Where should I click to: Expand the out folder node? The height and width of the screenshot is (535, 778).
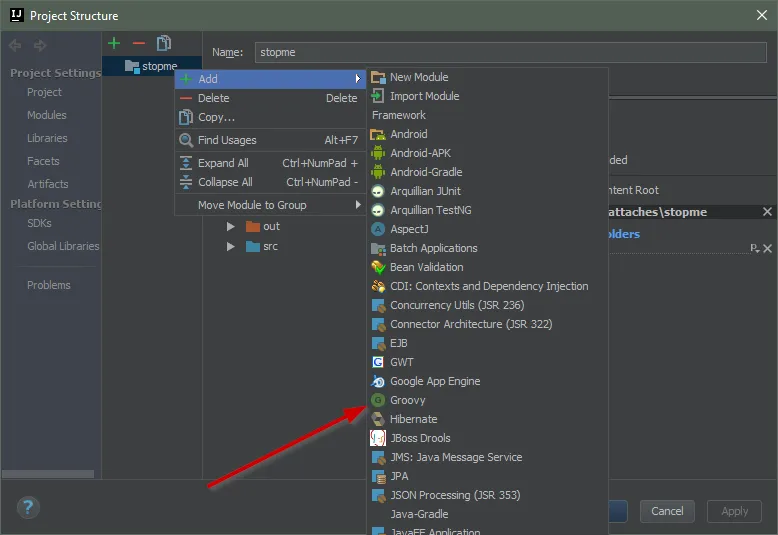coord(231,226)
